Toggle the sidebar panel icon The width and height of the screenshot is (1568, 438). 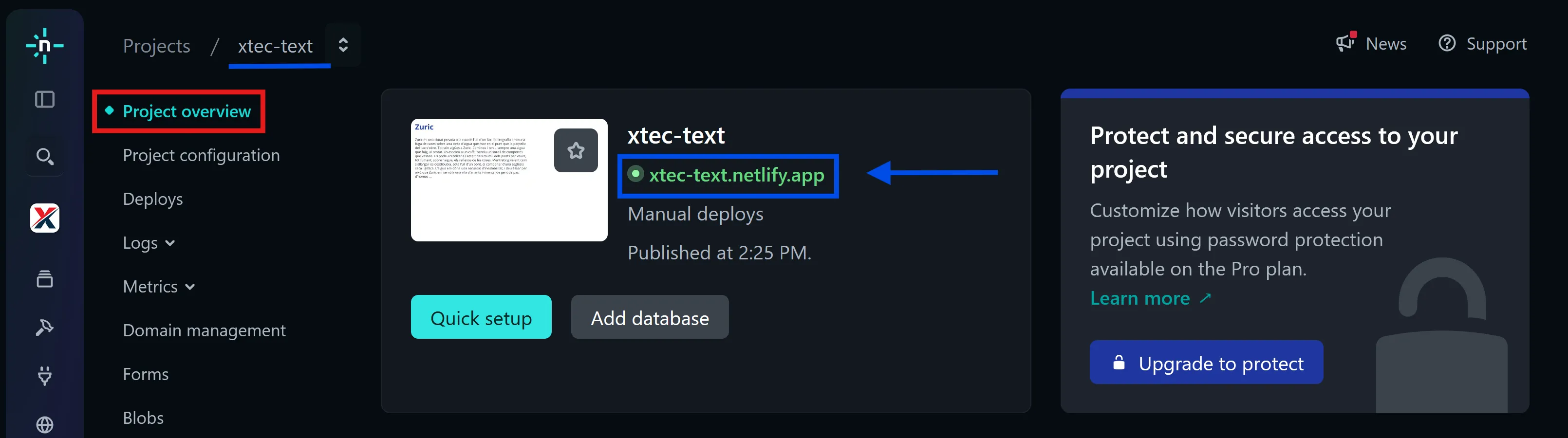pyautogui.click(x=44, y=99)
